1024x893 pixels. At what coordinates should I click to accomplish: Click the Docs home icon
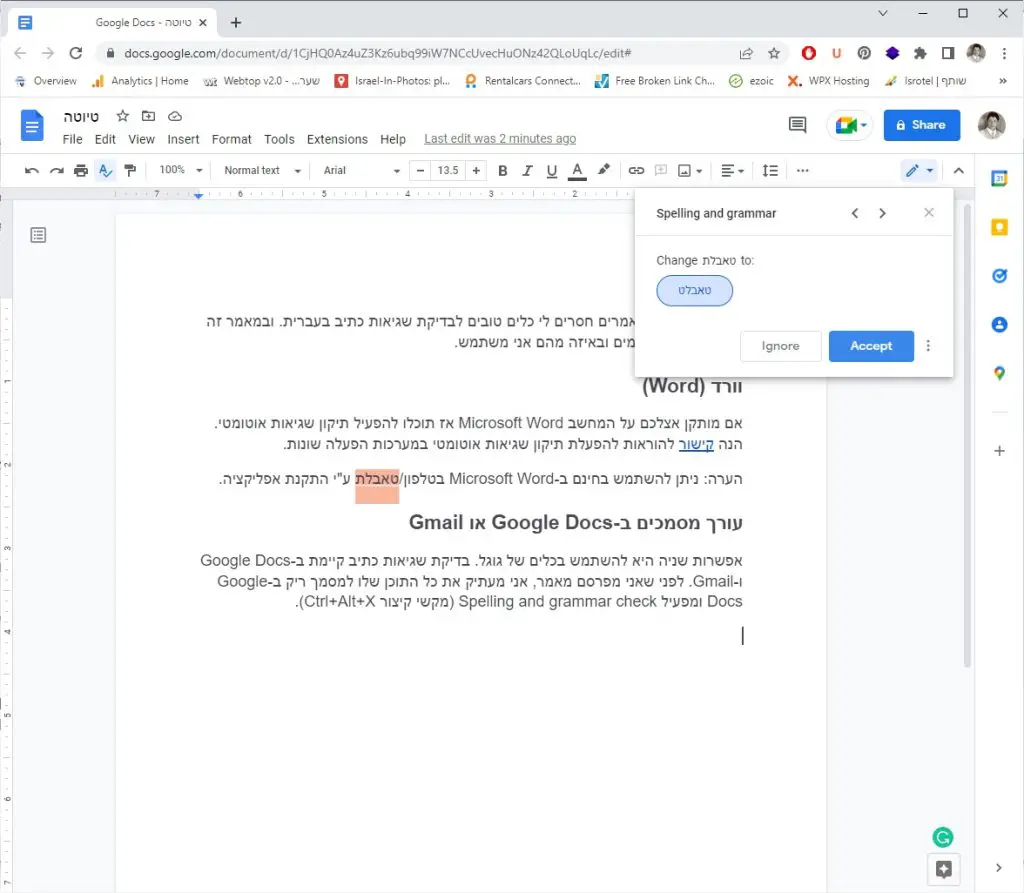click(32, 125)
